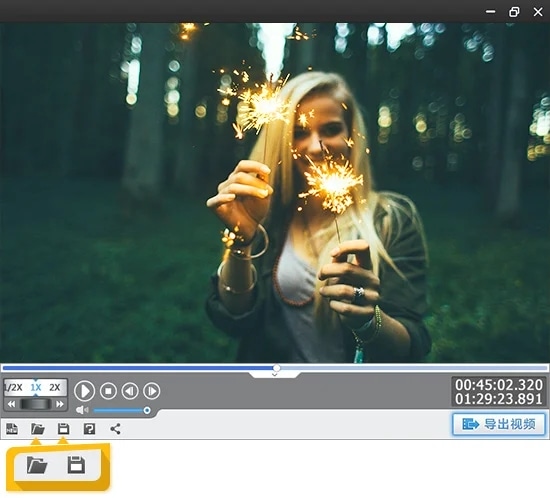Set playback speed to 2X
Screen dimensions: 550x498
tap(55, 387)
